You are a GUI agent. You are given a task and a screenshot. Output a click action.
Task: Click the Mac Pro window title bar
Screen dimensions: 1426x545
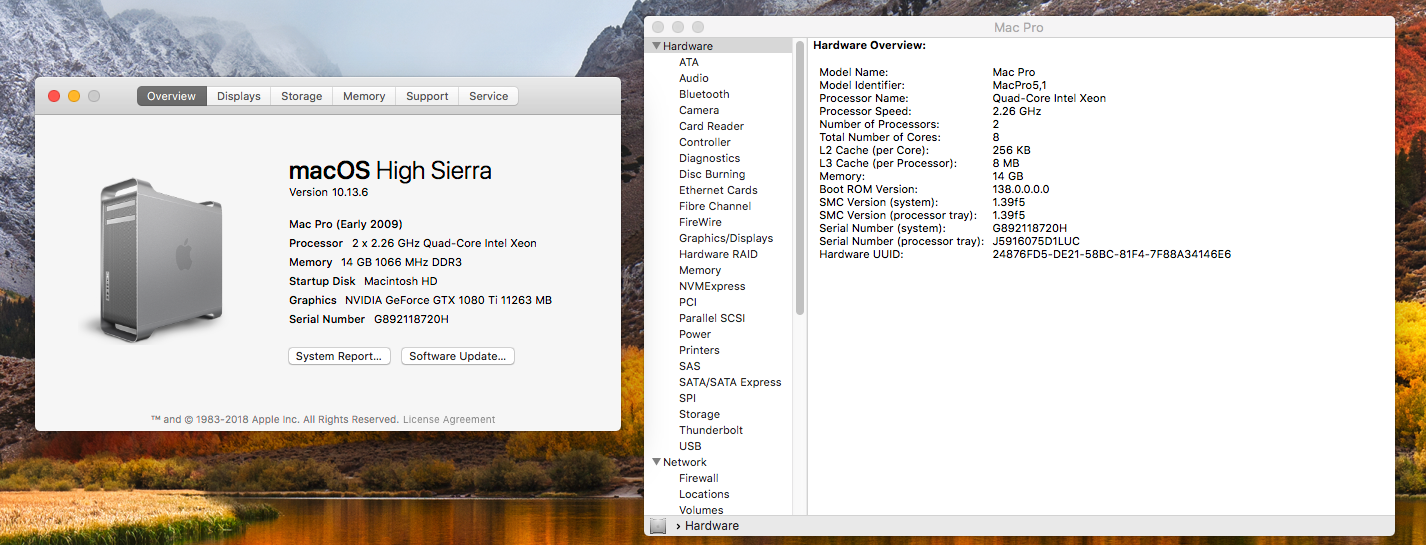(x=1019, y=27)
